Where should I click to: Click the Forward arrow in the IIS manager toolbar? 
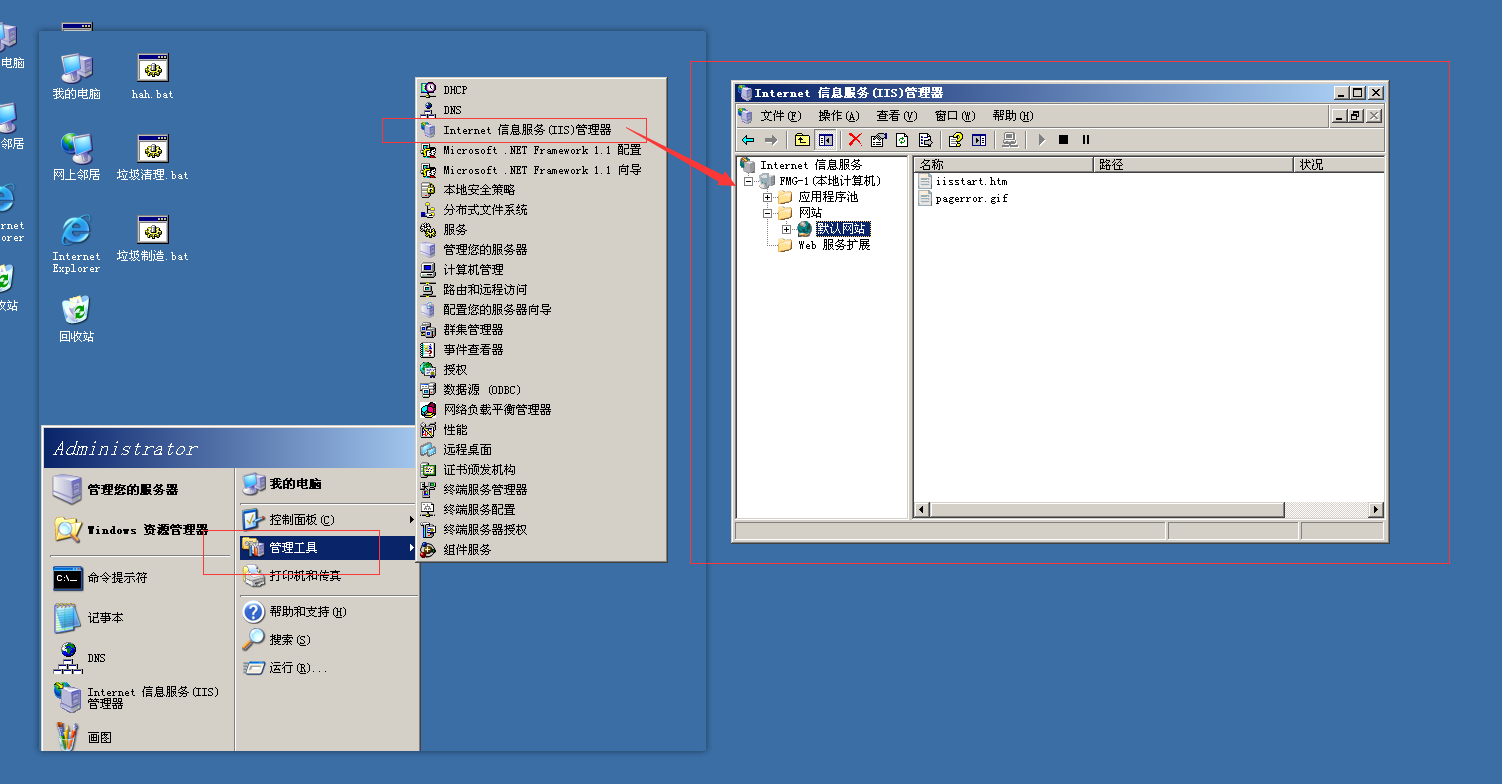pyautogui.click(x=771, y=140)
